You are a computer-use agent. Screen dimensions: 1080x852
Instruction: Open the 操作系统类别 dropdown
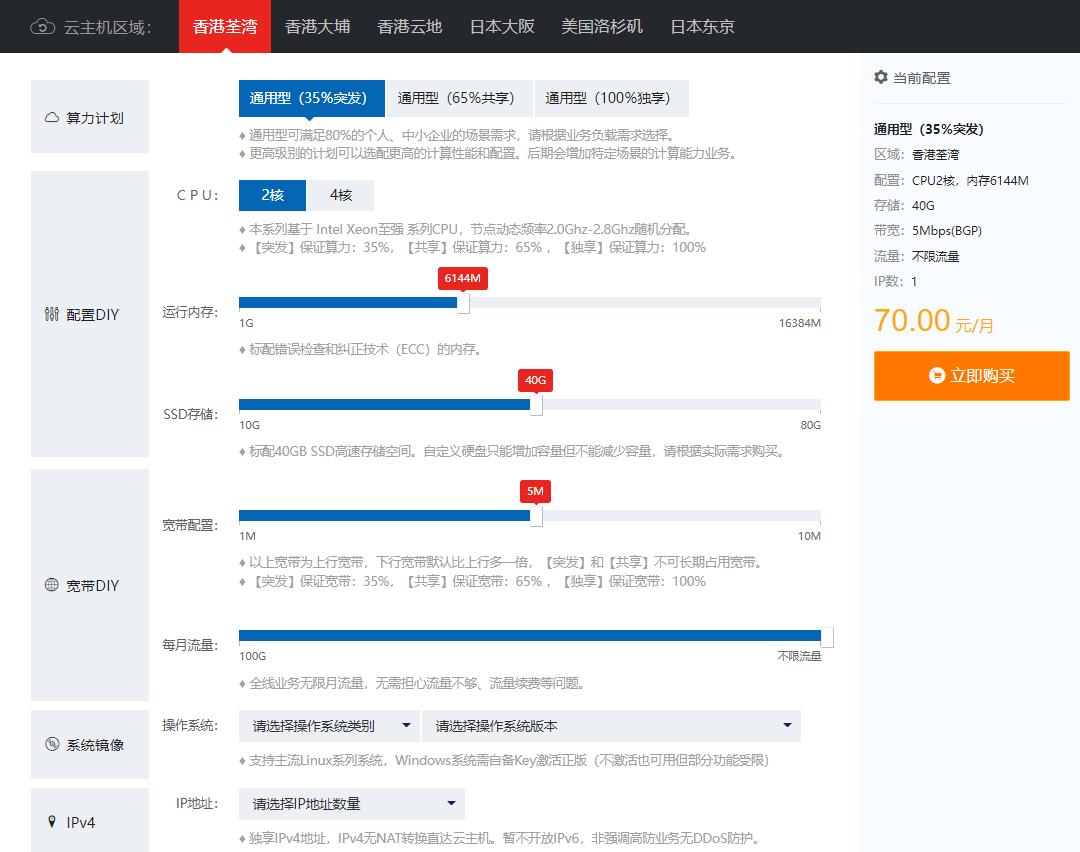coord(330,725)
